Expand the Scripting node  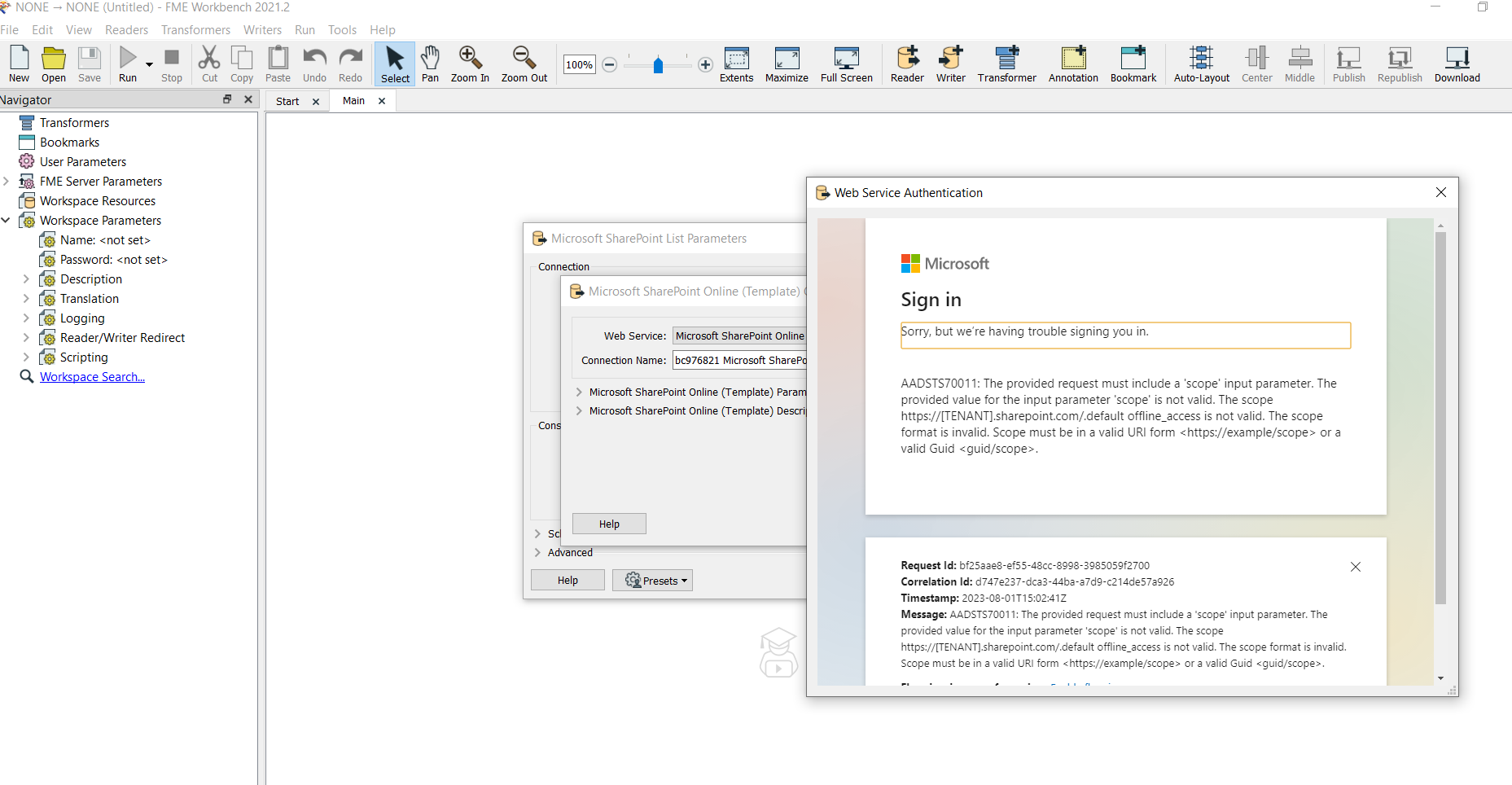26,357
